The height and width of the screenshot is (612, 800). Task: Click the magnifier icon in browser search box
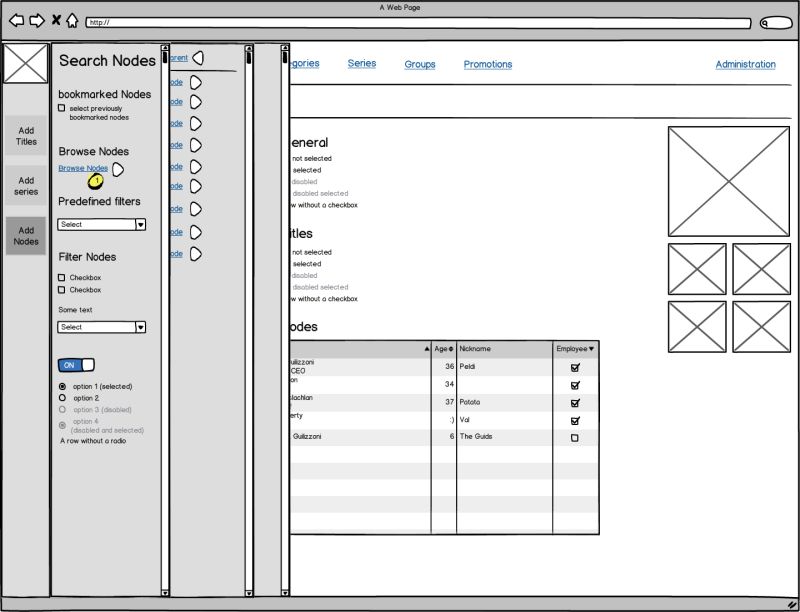pos(765,23)
